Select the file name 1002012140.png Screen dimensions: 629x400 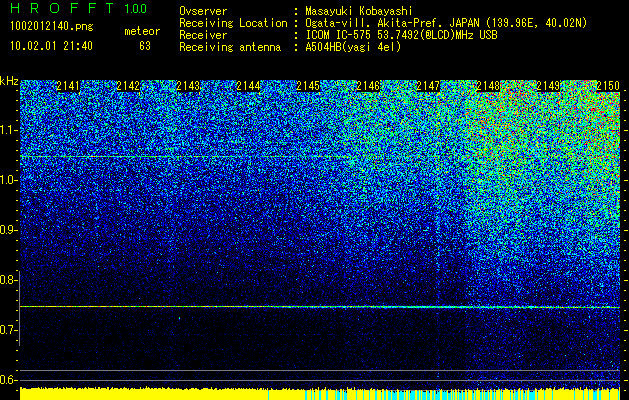[52, 27]
